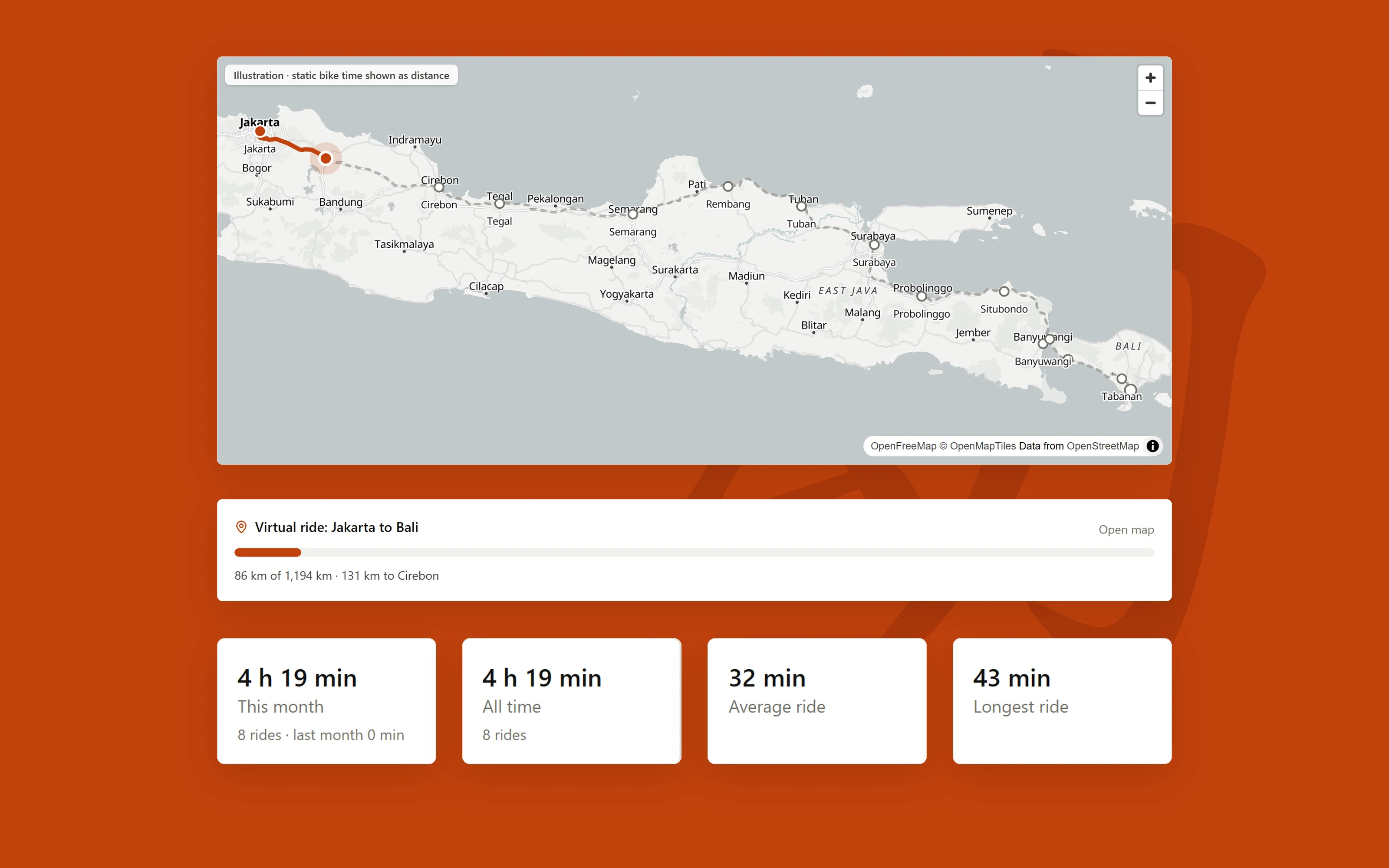The width and height of the screenshot is (1389, 868).
Task: Click the Probolinggo waypoint marker
Action: [921, 296]
